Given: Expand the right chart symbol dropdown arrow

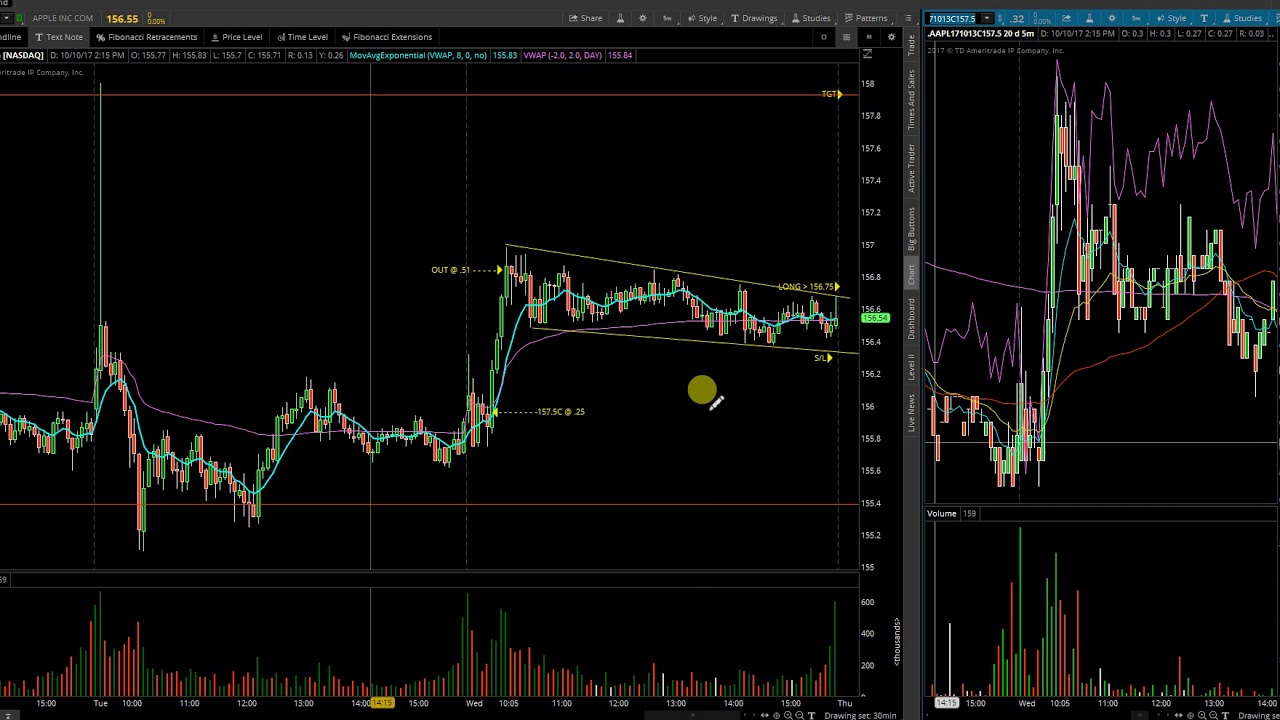Looking at the screenshot, I should pos(987,18).
